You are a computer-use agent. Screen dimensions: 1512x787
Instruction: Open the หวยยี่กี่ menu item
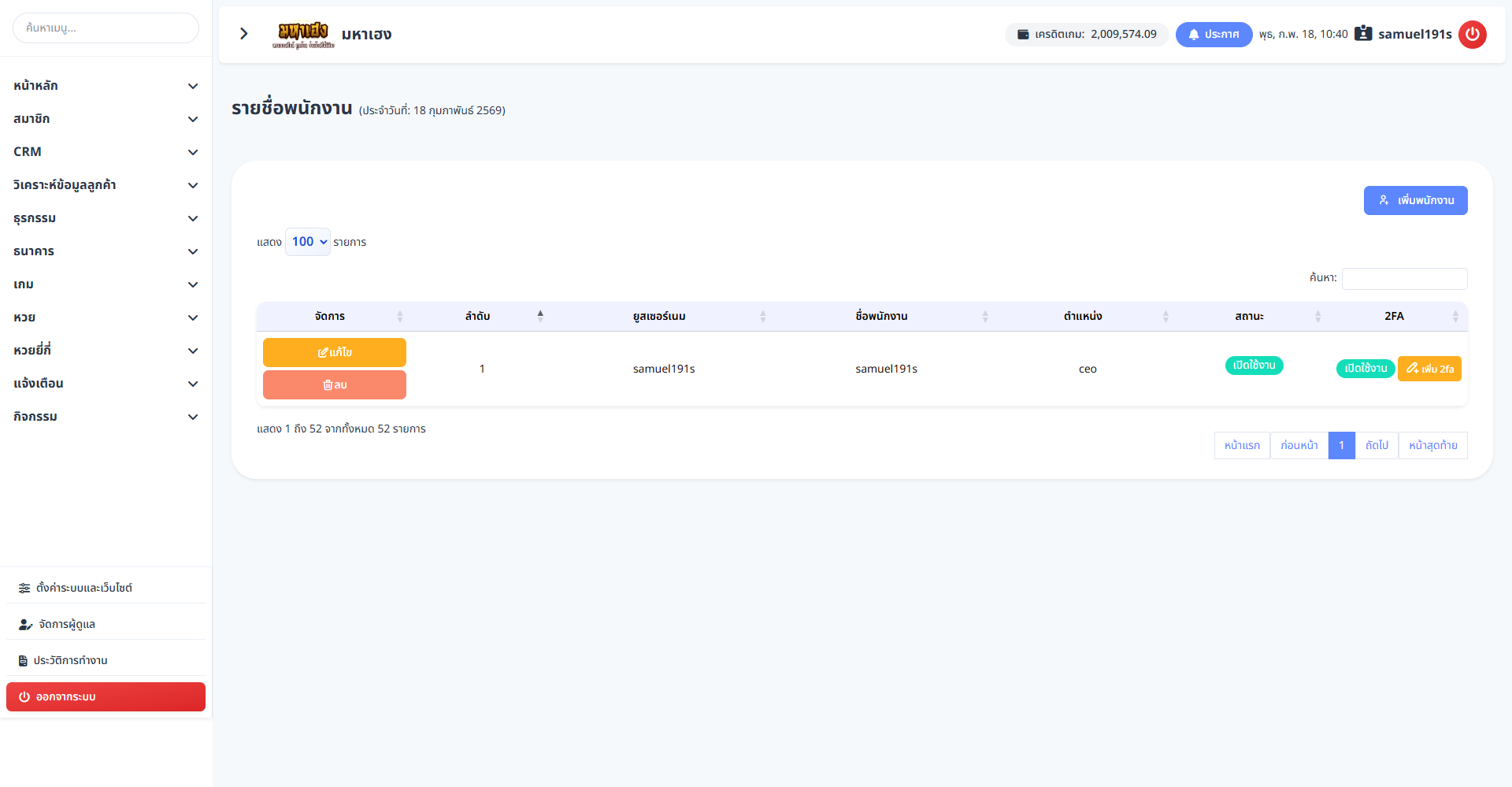coord(106,351)
